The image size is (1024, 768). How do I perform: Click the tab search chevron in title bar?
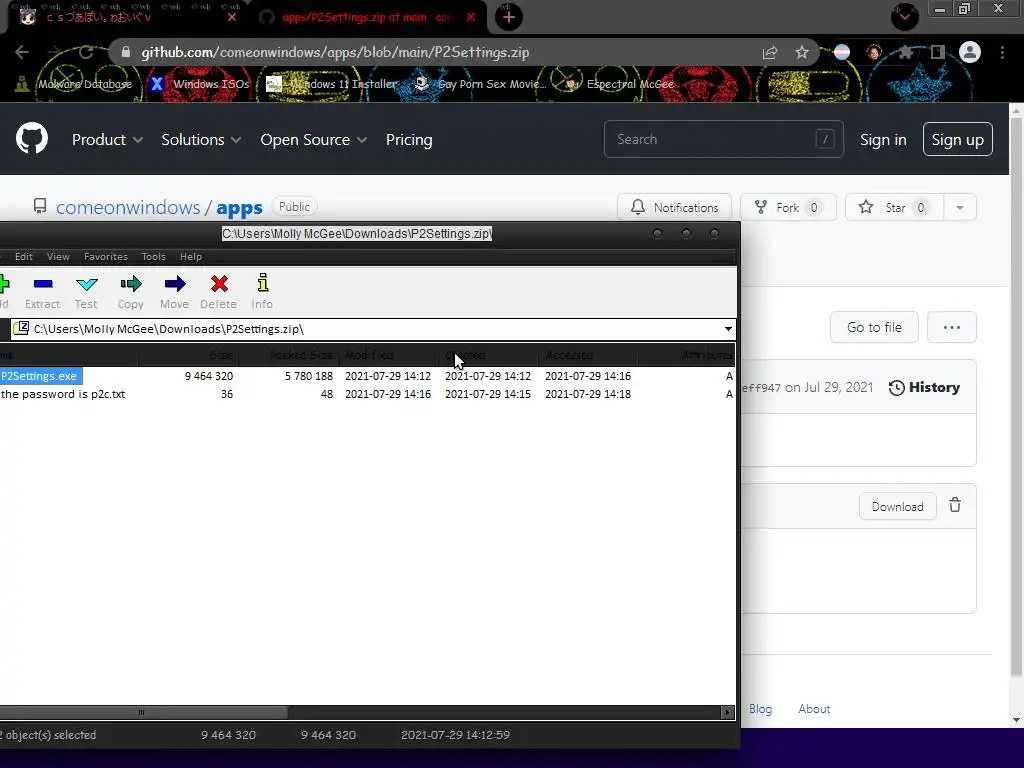pos(904,17)
